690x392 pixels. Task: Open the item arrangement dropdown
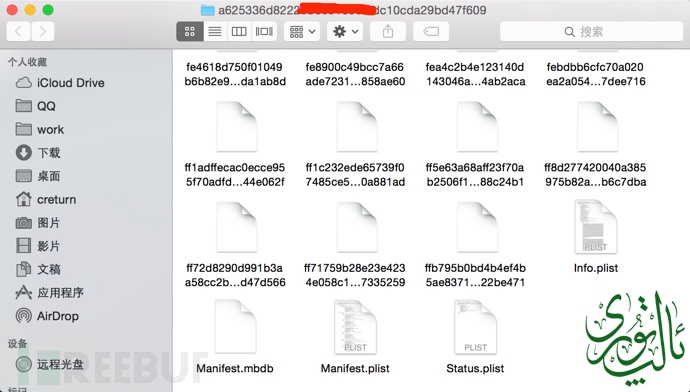coord(302,32)
